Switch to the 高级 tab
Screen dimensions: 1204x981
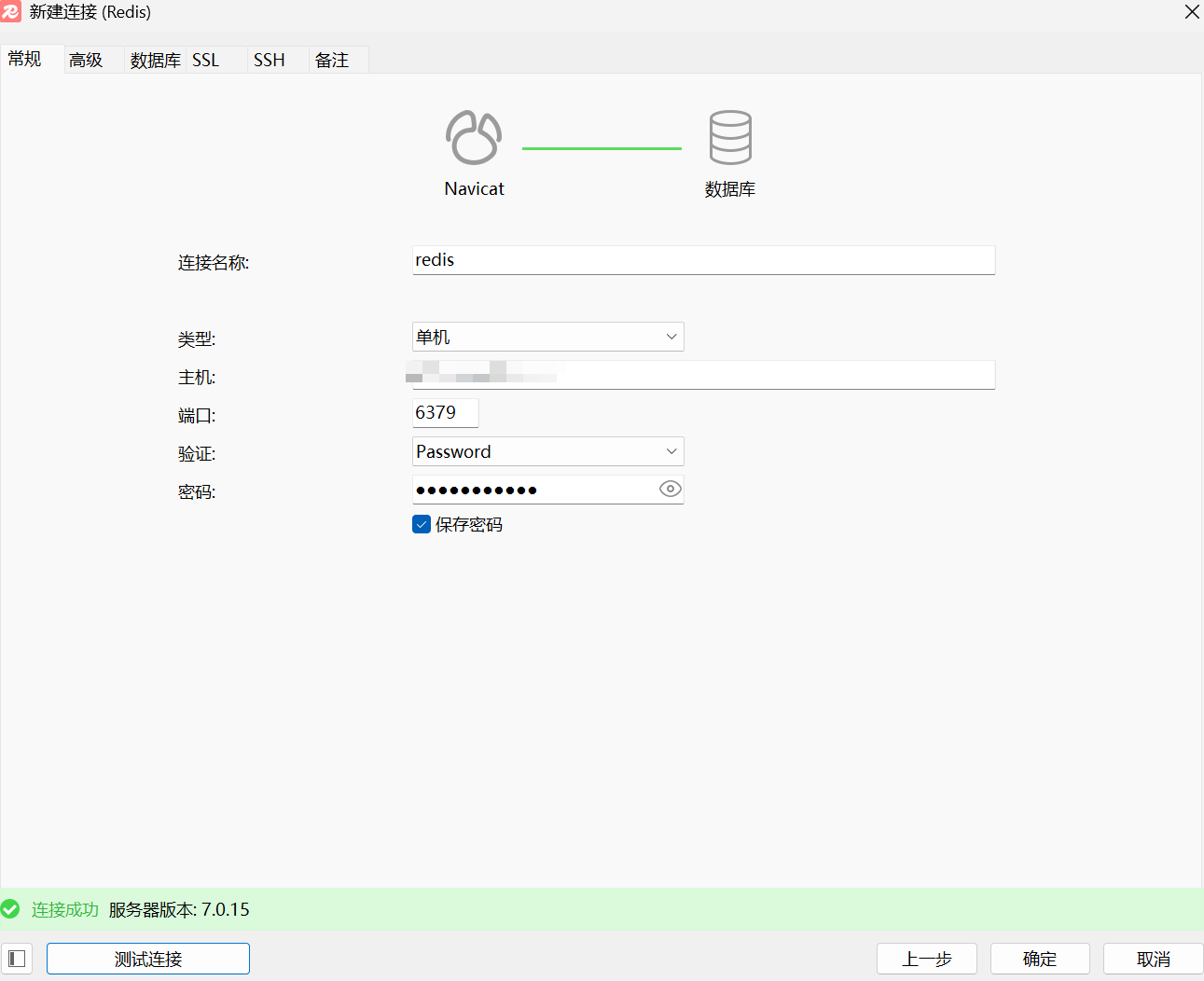(x=87, y=61)
